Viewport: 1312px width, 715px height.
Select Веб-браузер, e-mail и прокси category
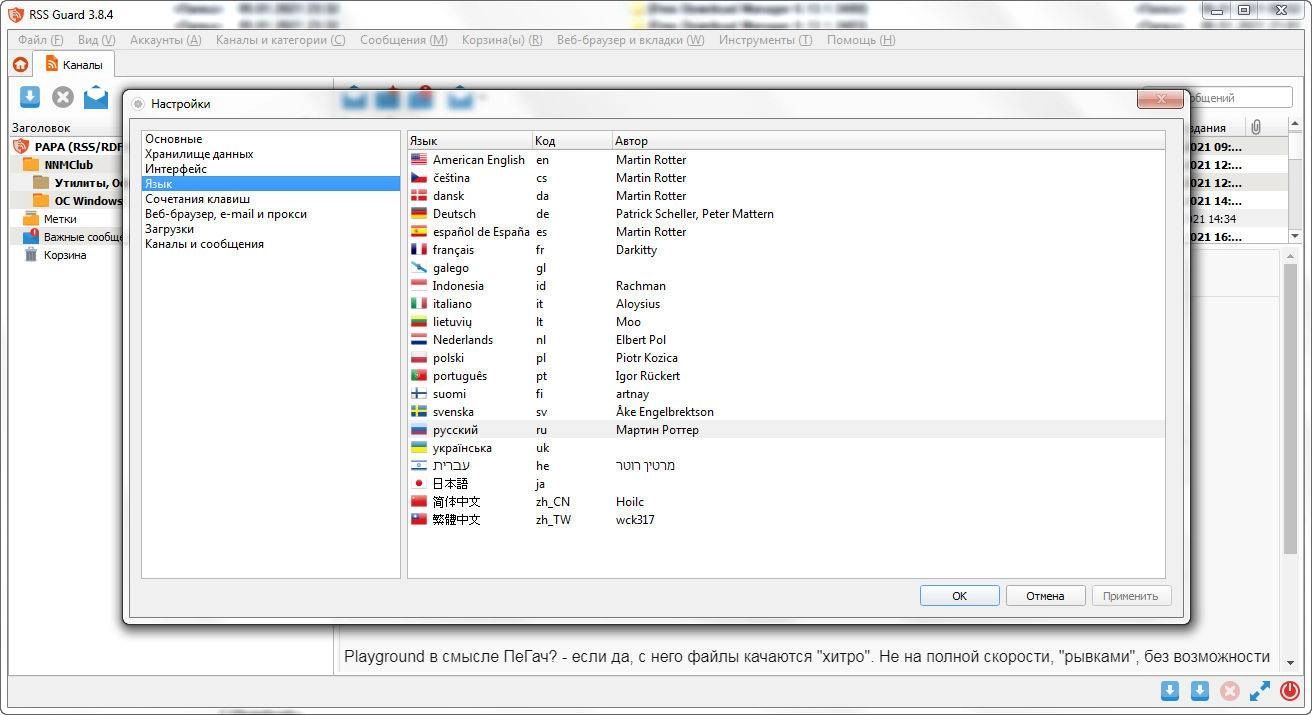[x=270, y=214]
